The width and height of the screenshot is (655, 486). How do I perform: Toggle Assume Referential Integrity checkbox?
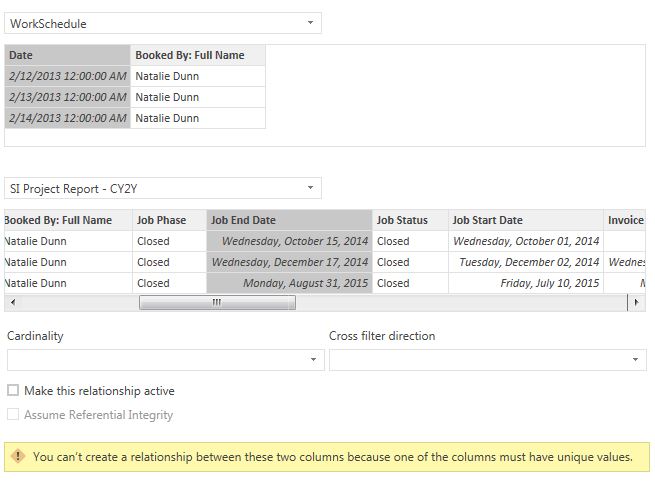click(x=13, y=414)
